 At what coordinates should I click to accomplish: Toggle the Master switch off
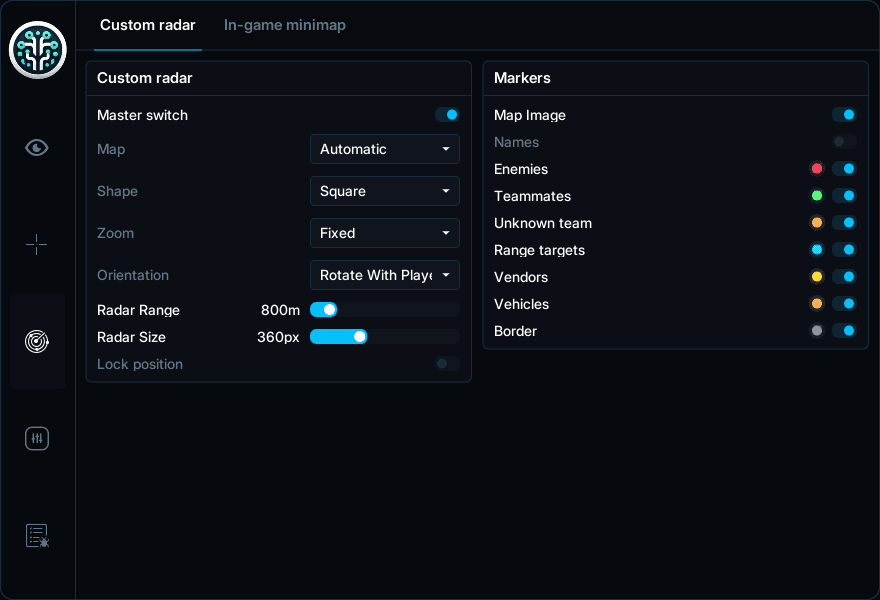(447, 115)
